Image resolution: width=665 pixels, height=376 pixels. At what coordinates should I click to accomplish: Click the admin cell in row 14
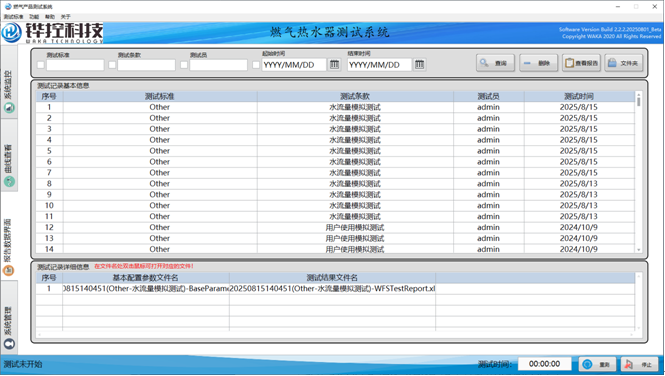click(489, 249)
